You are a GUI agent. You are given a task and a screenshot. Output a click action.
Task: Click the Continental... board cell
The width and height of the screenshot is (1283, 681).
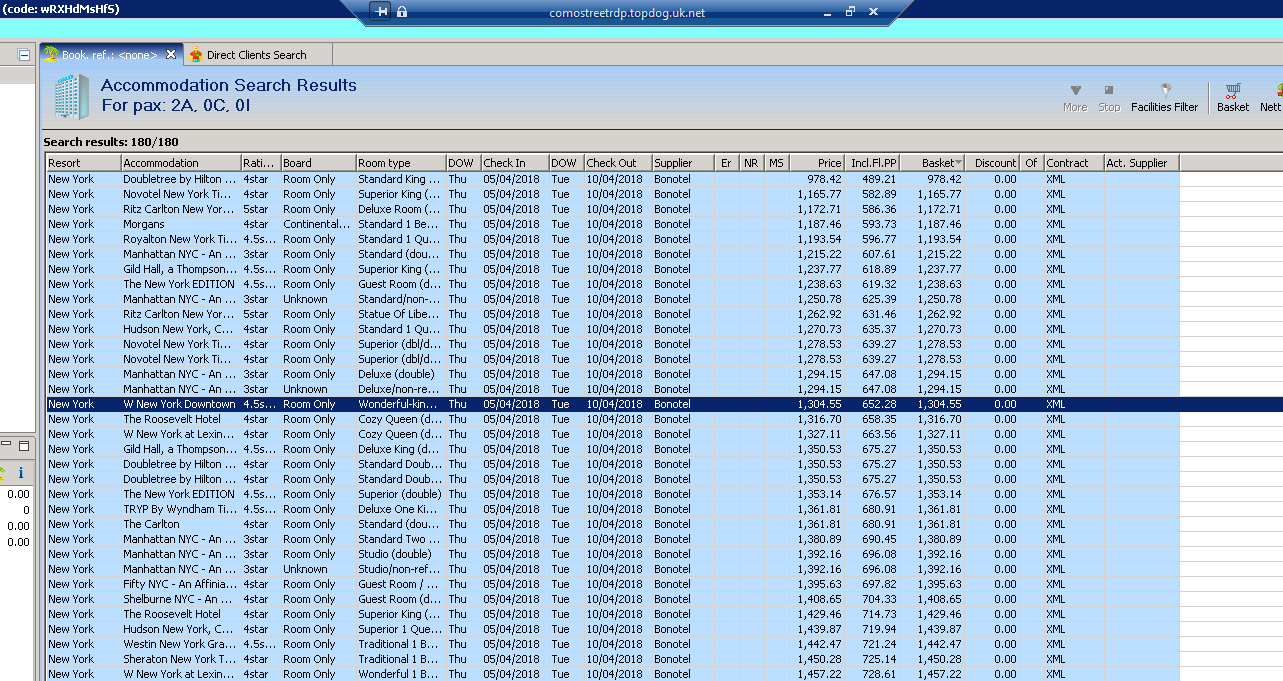318,224
